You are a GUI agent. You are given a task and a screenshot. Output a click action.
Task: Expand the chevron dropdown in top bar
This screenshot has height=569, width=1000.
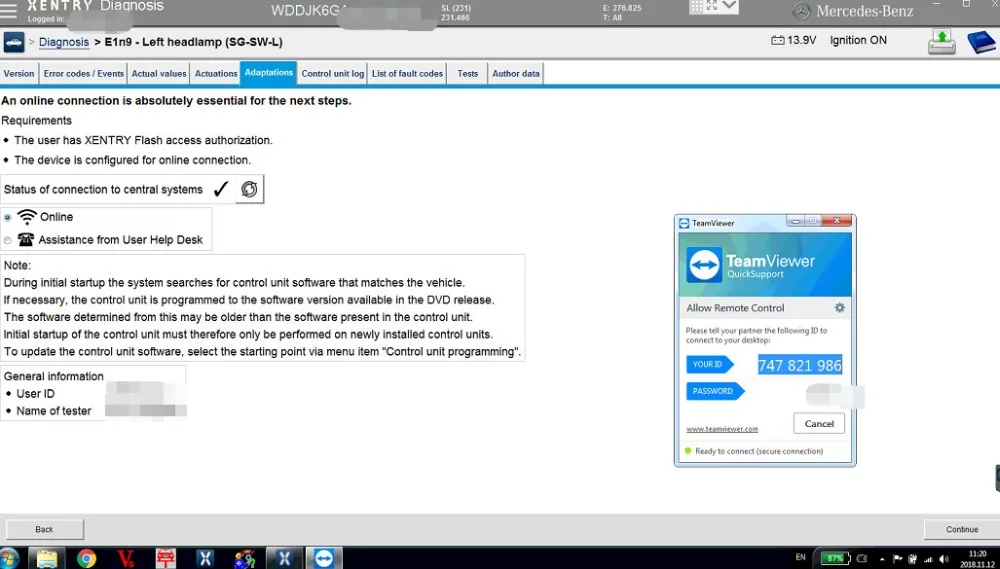729,6
